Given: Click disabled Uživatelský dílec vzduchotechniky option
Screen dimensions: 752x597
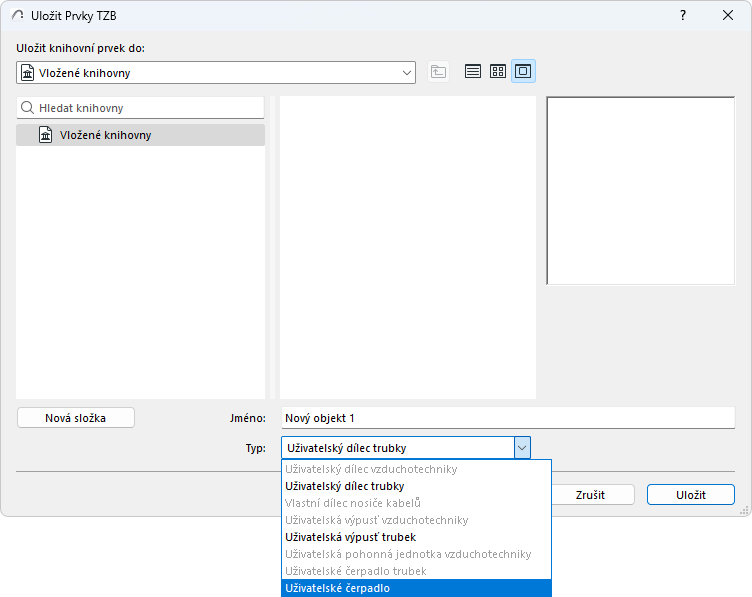Looking at the screenshot, I should point(416,469).
